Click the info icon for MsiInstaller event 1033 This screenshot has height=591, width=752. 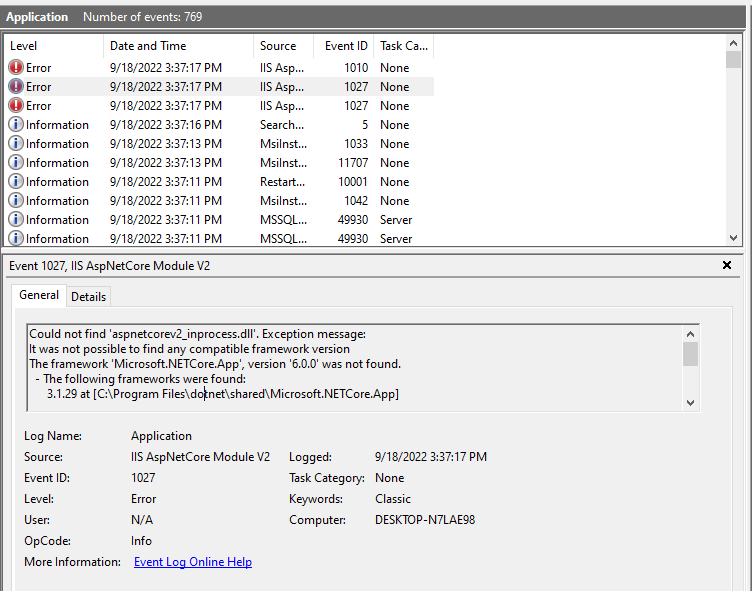(x=16, y=143)
